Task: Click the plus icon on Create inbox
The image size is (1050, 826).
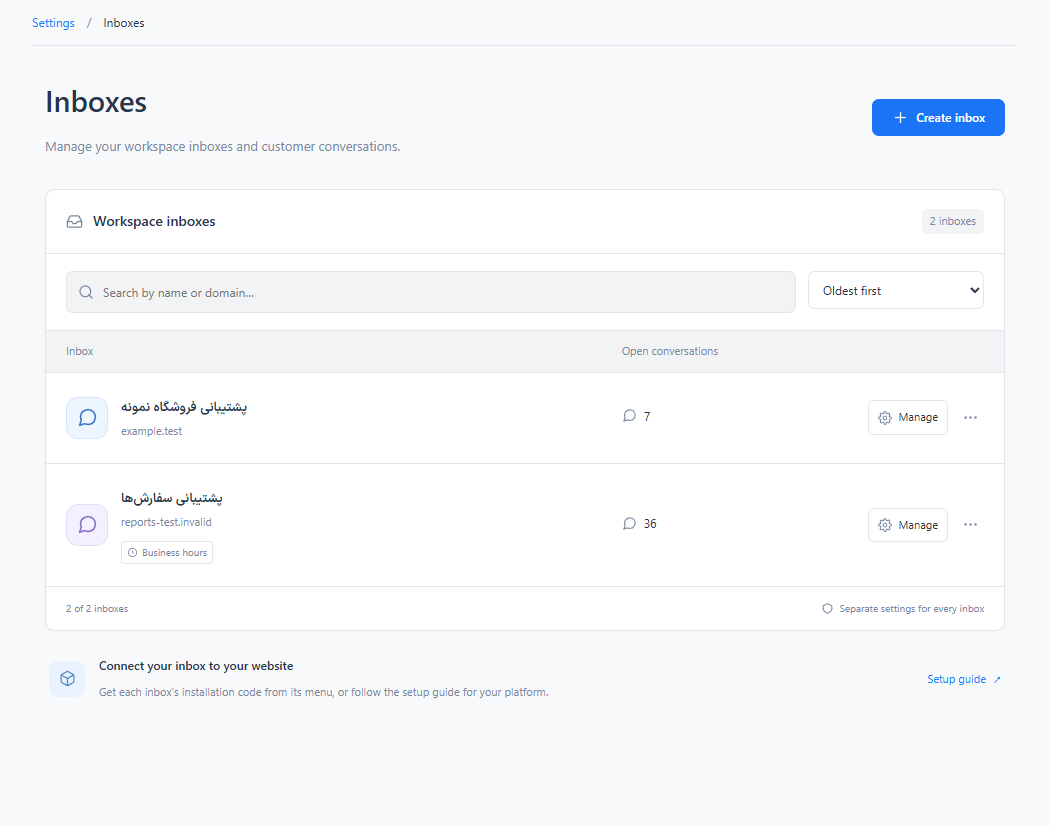Action: point(901,118)
